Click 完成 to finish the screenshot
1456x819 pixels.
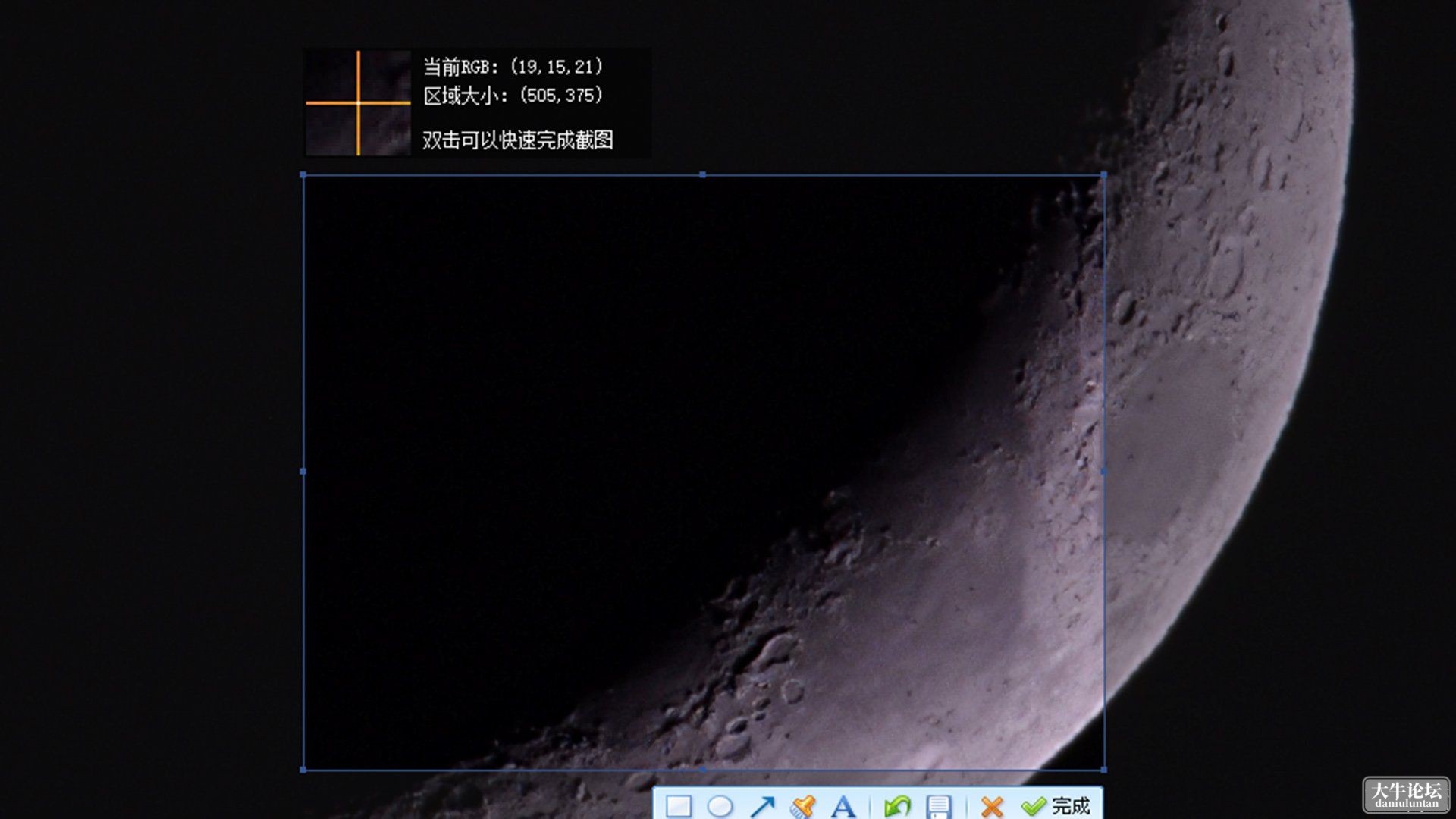coord(1056,805)
